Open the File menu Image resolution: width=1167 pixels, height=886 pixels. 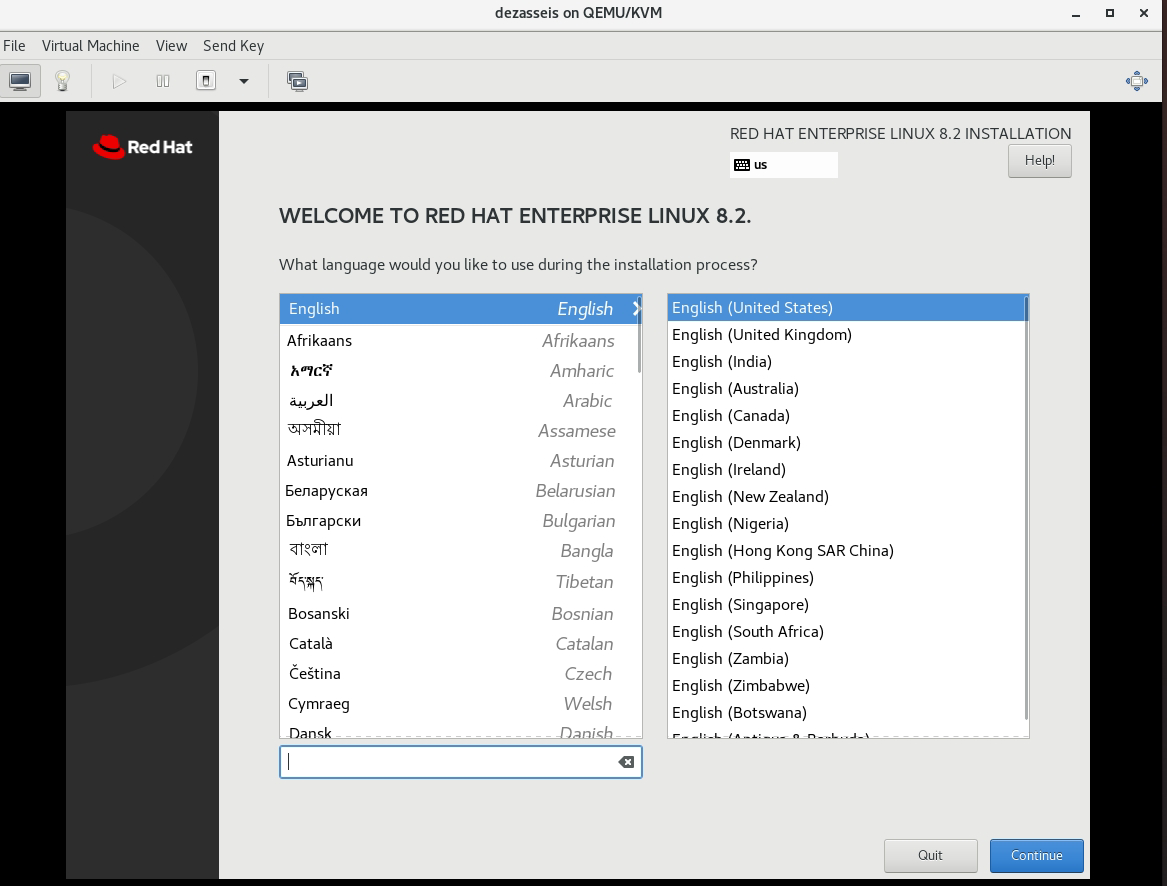[x=14, y=45]
